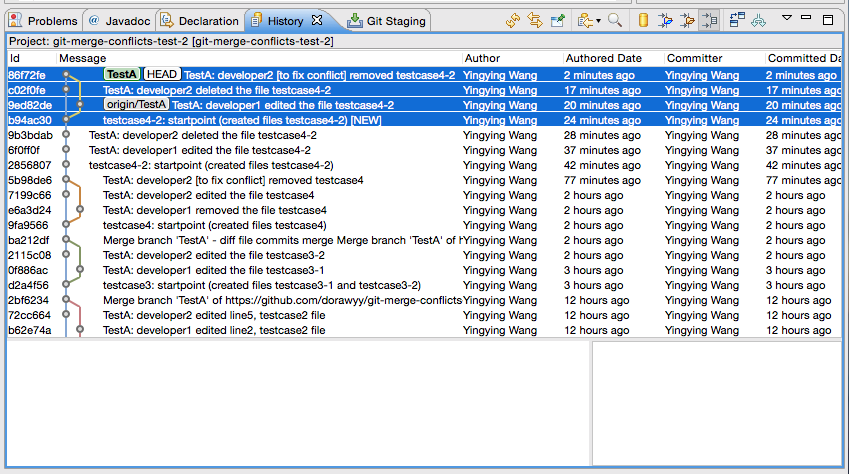
Task: Click '77 minutes ago' authored date cell
Action: [602, 180]
